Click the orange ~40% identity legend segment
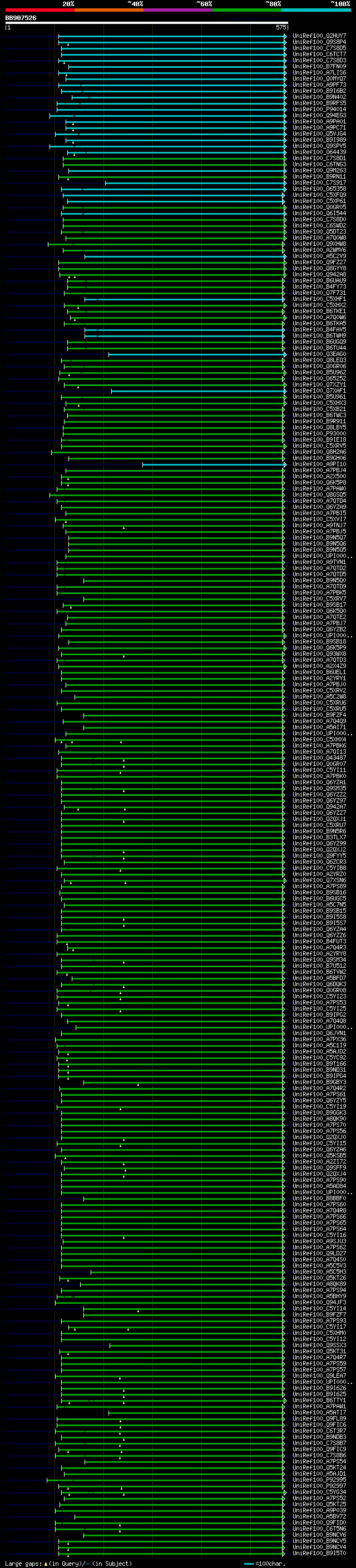 click(109, 10)
